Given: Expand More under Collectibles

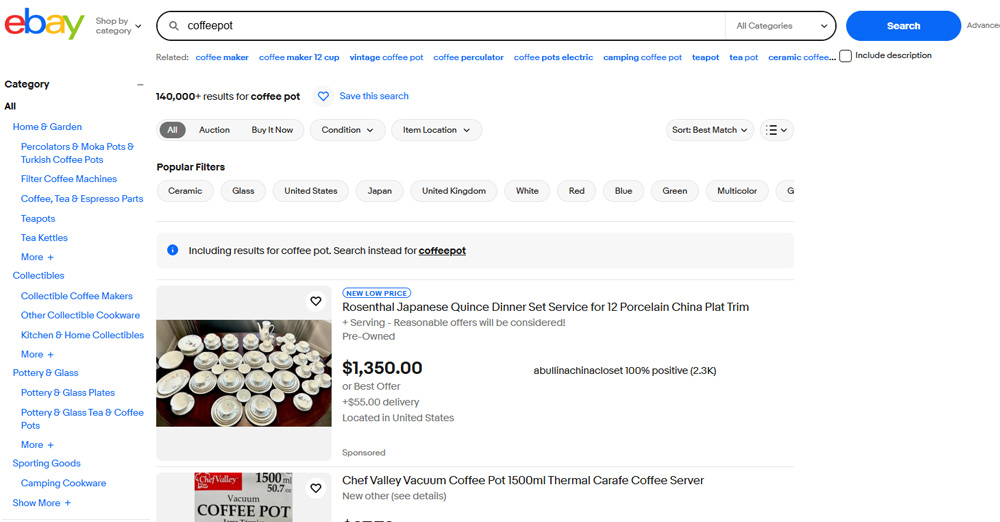Looking at the screenshot, I should pyautogui.click(x=37, y=354).
